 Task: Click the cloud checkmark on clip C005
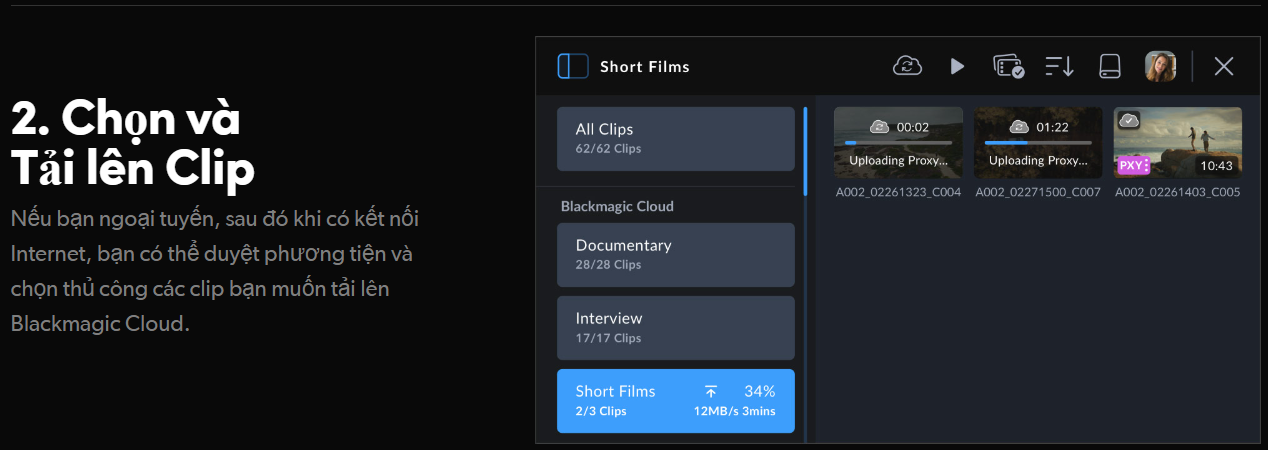(x=1129, y=120)
